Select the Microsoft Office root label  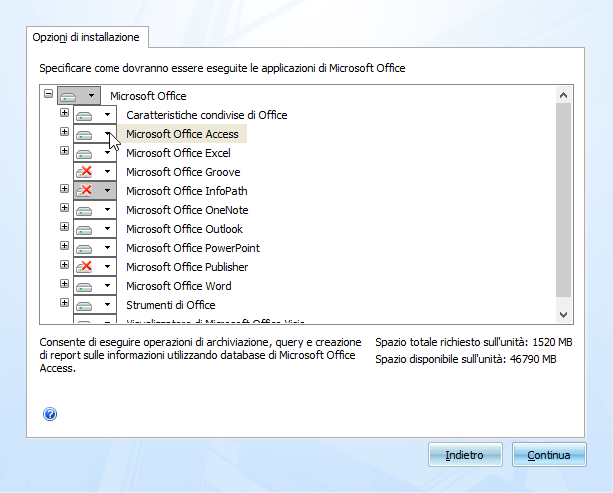click(148, 96)
